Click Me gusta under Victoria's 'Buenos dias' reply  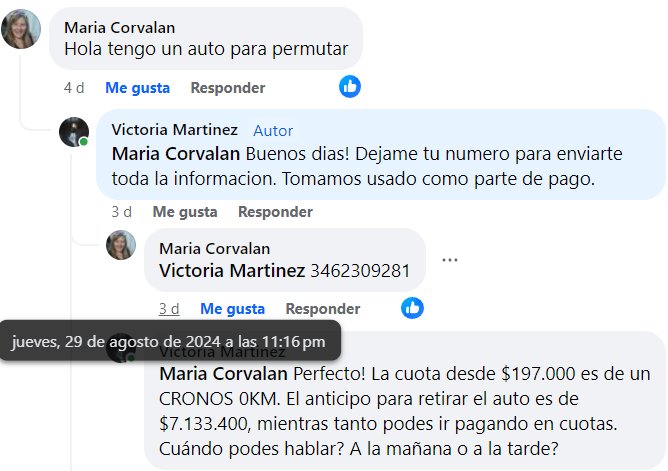(x=185, y=212)
